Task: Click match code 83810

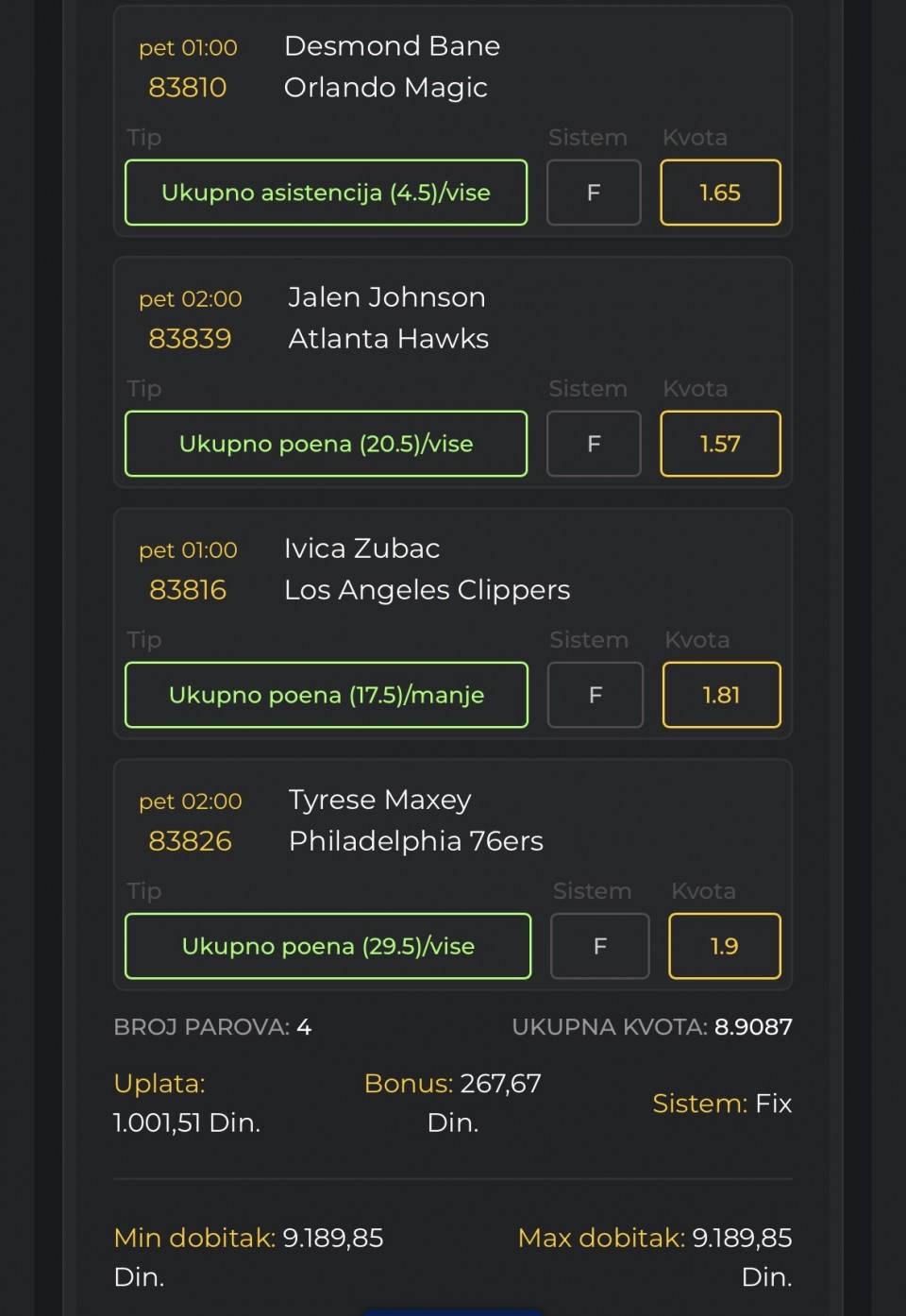Action: (x=188, y=88)
